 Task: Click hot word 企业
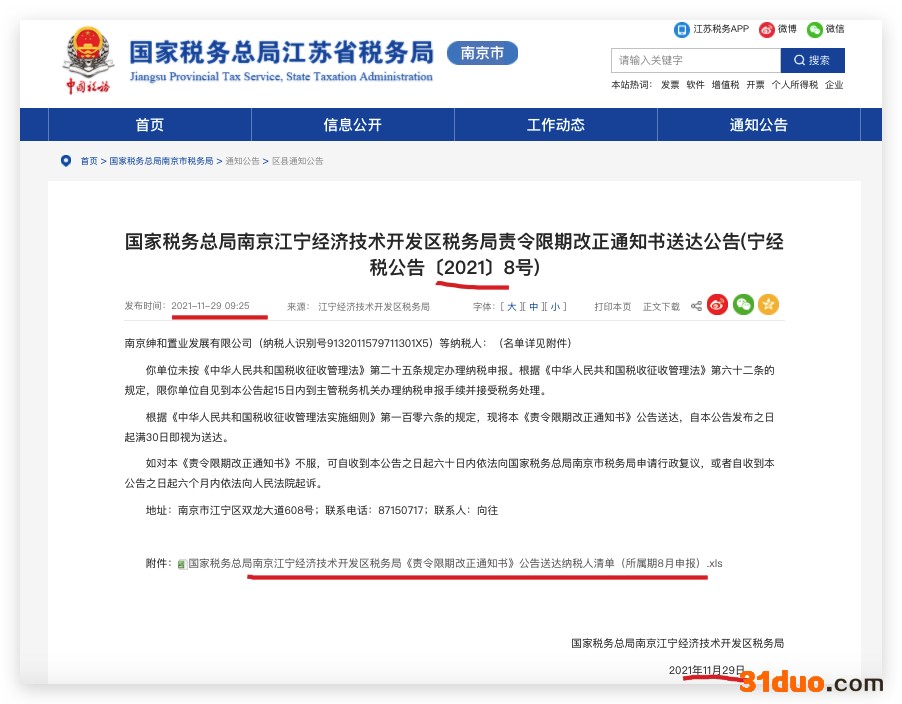click(834, 85)
